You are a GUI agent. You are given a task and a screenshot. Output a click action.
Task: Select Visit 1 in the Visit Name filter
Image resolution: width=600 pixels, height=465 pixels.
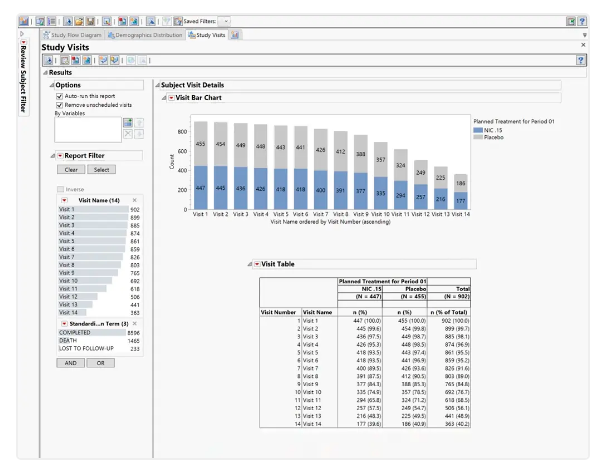coord(99,209)
